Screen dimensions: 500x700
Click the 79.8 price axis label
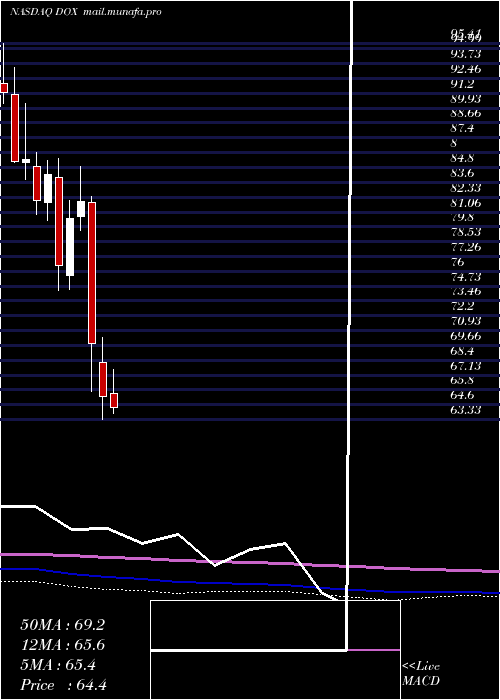coord(462,217)
